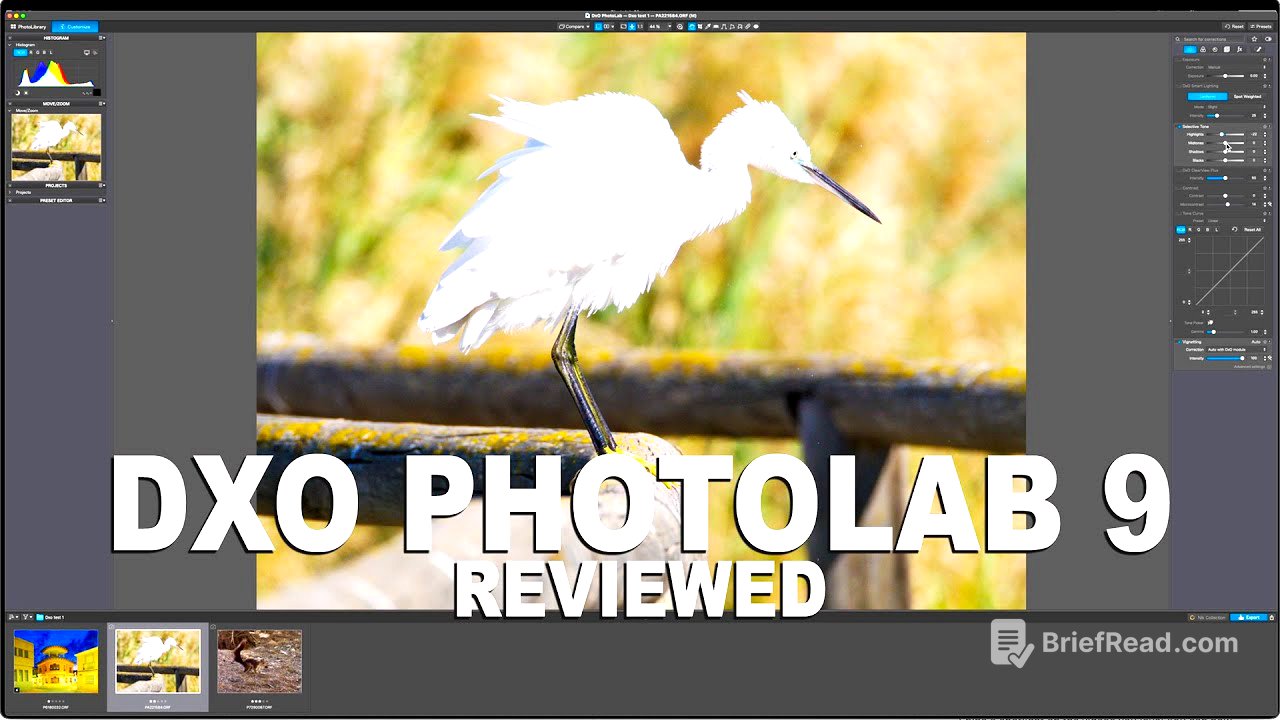The width and height of the screenshot is (1280, 720).
Task: Select the Color palette tab icon
Action: tap(1203, 50)
